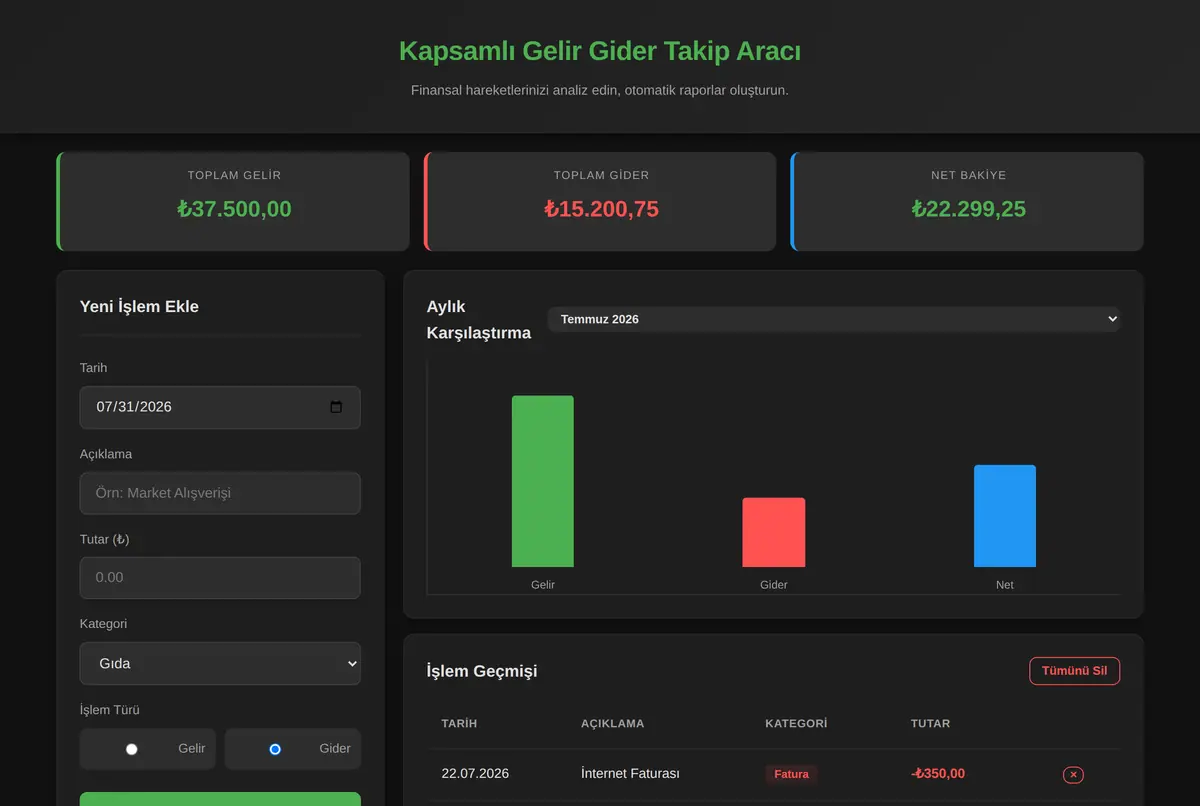
Task: Click the İnternet Faturası description cell
Action: [x=630, y=774]
